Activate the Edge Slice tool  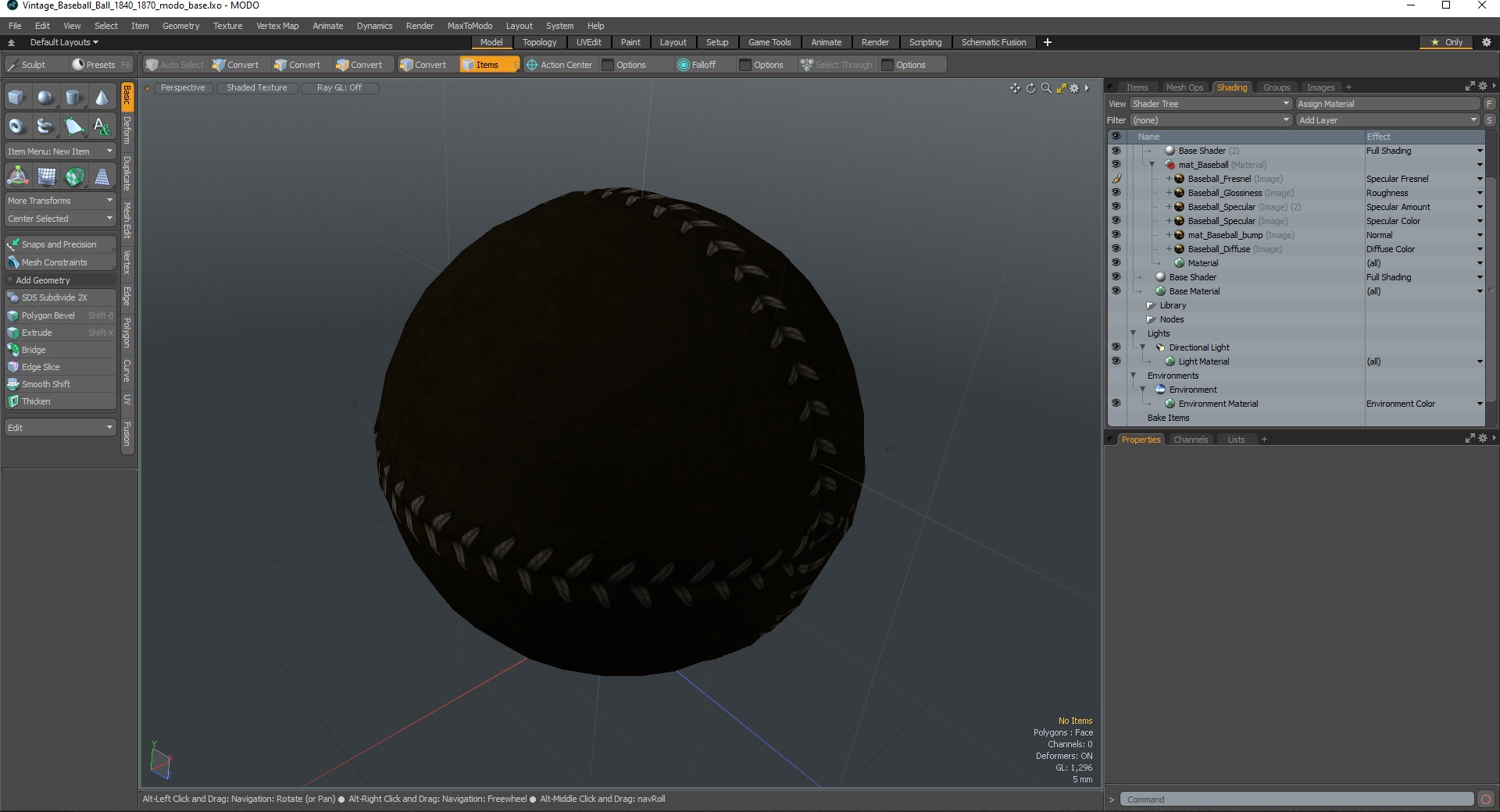[60, 367]
